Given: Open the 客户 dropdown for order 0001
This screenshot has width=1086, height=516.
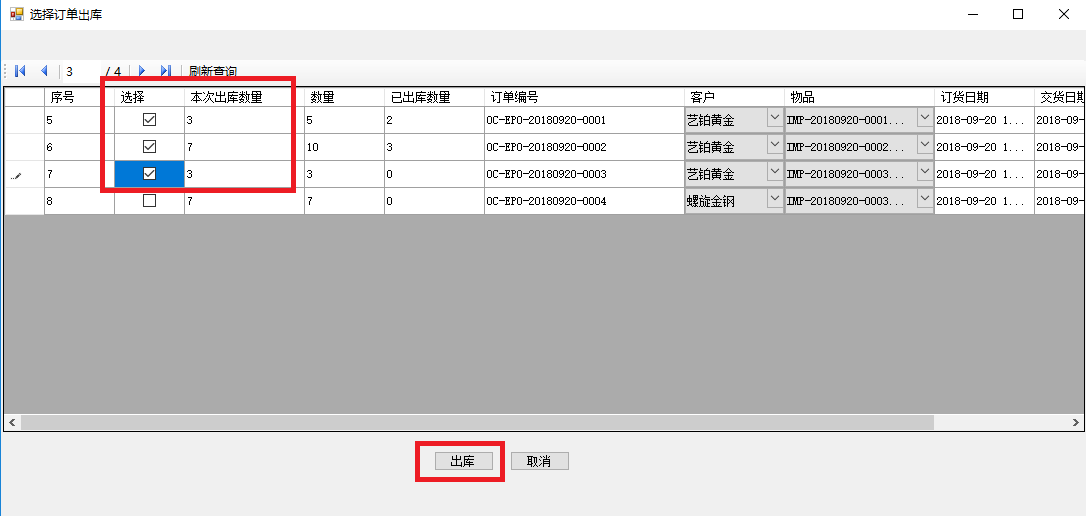Looking at the screenshot, I should (774, 118).
